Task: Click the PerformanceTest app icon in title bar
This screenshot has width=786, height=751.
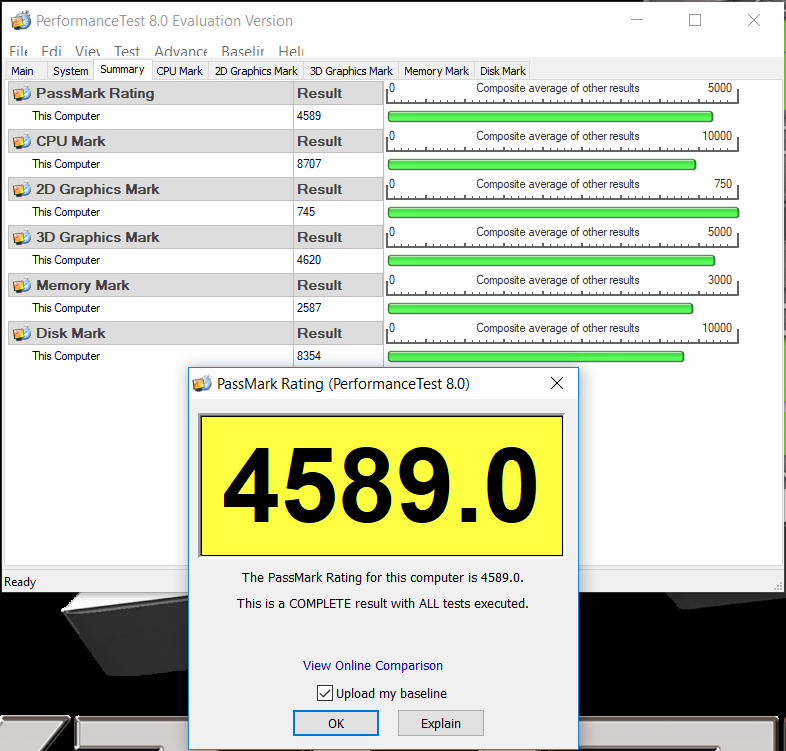Action: pyautogui.click(x=21, y=21)
